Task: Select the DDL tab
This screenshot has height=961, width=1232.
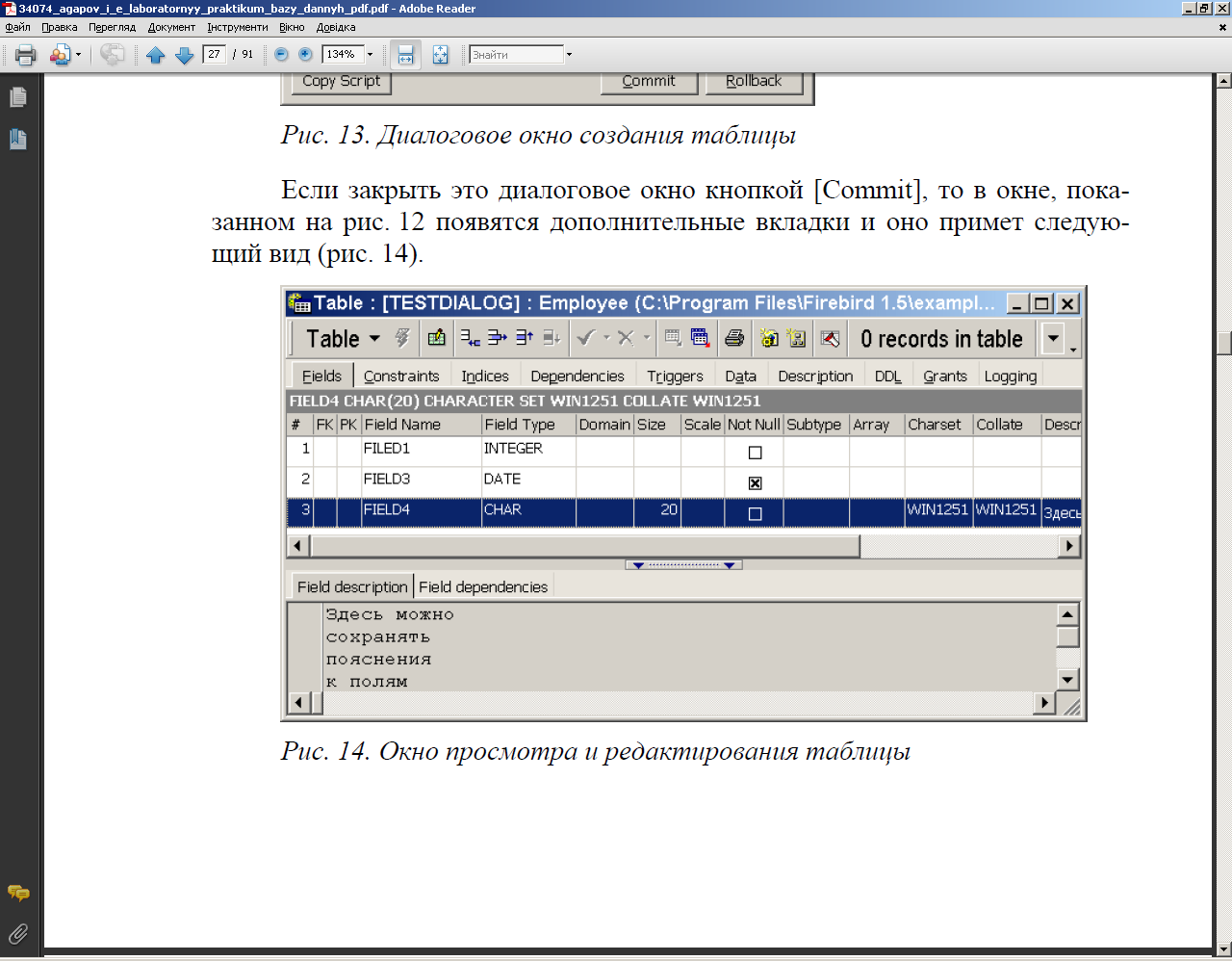Action: [x=888, y=376]
